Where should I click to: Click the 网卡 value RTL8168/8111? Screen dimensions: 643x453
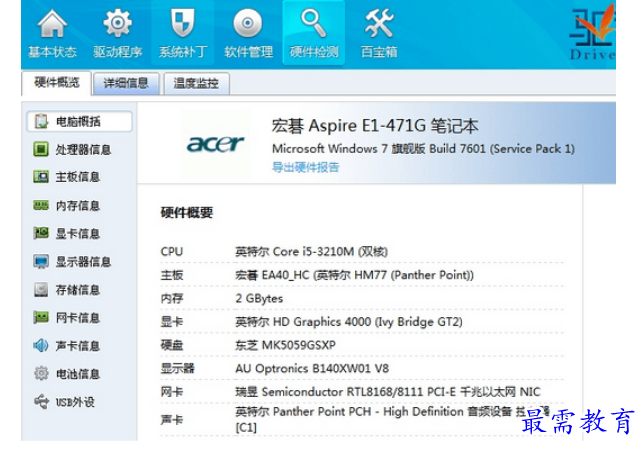click(x=388, y=392)
